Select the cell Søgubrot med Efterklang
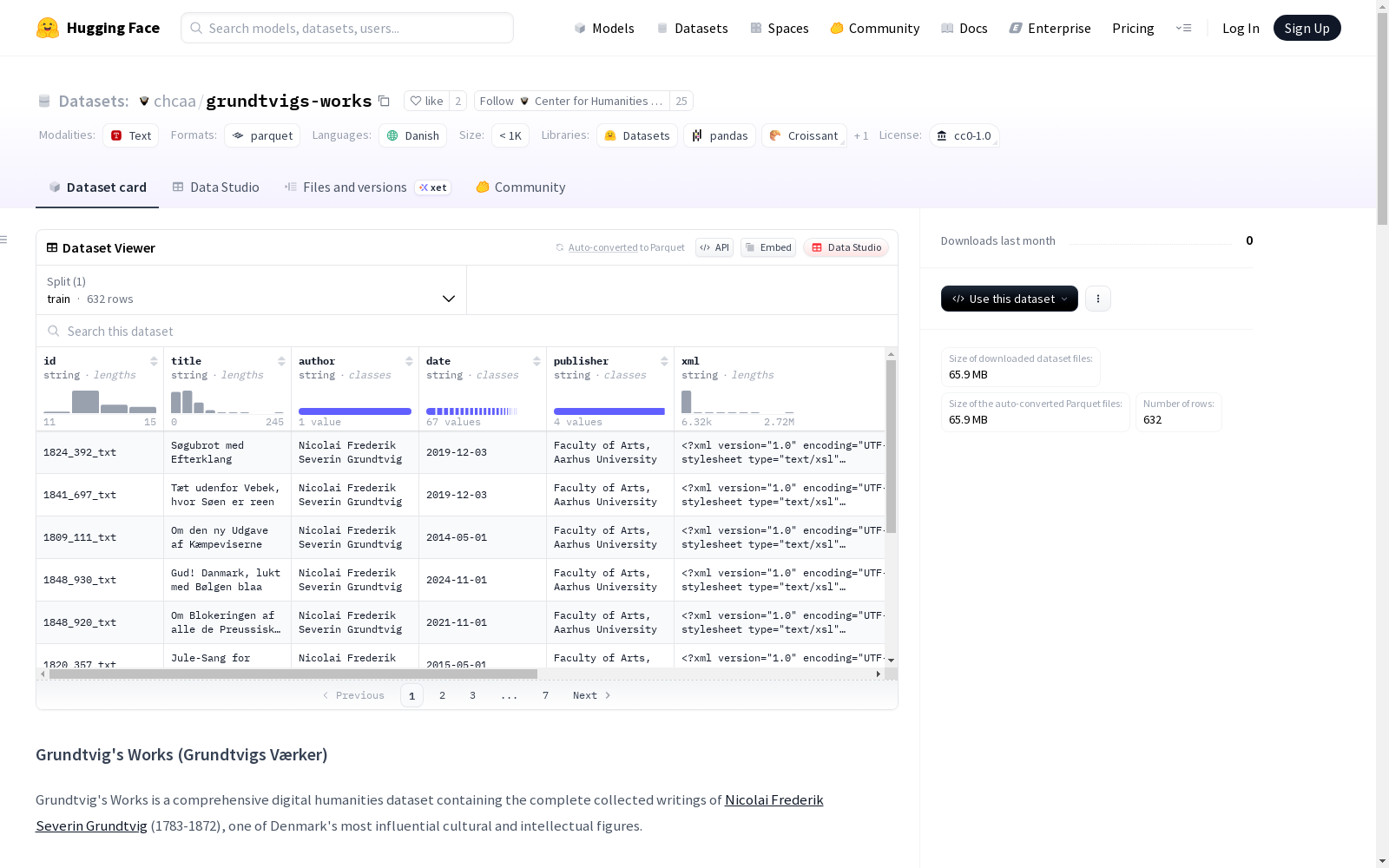1389x868 pixels. 227,452
